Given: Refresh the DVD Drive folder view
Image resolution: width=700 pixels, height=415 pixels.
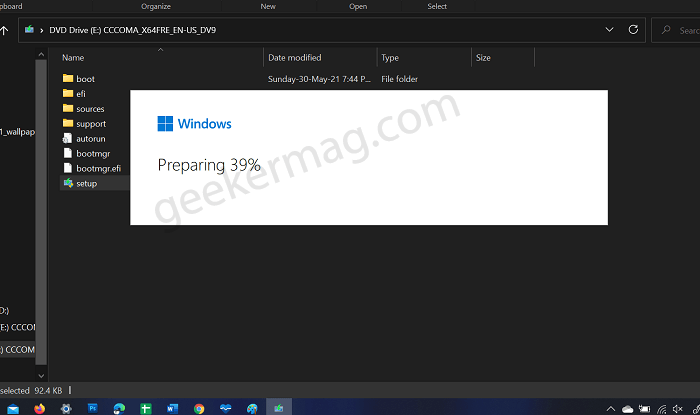Looking at the screenshot, I should [633, 29].
